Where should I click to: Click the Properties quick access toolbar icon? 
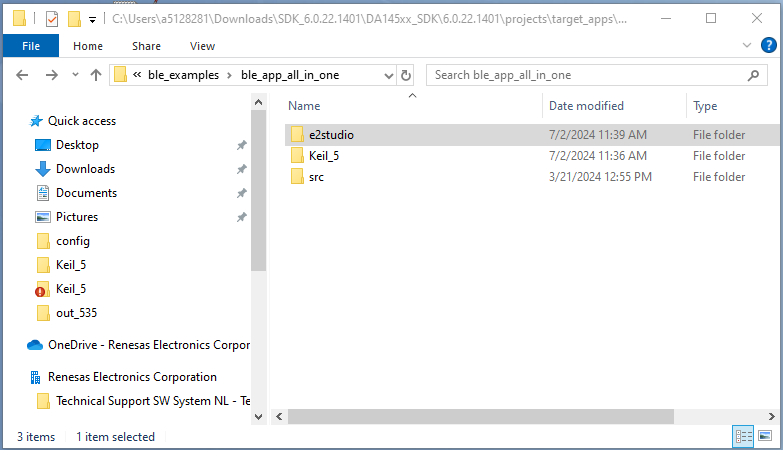pyautogui.click(x=51, y=19)
